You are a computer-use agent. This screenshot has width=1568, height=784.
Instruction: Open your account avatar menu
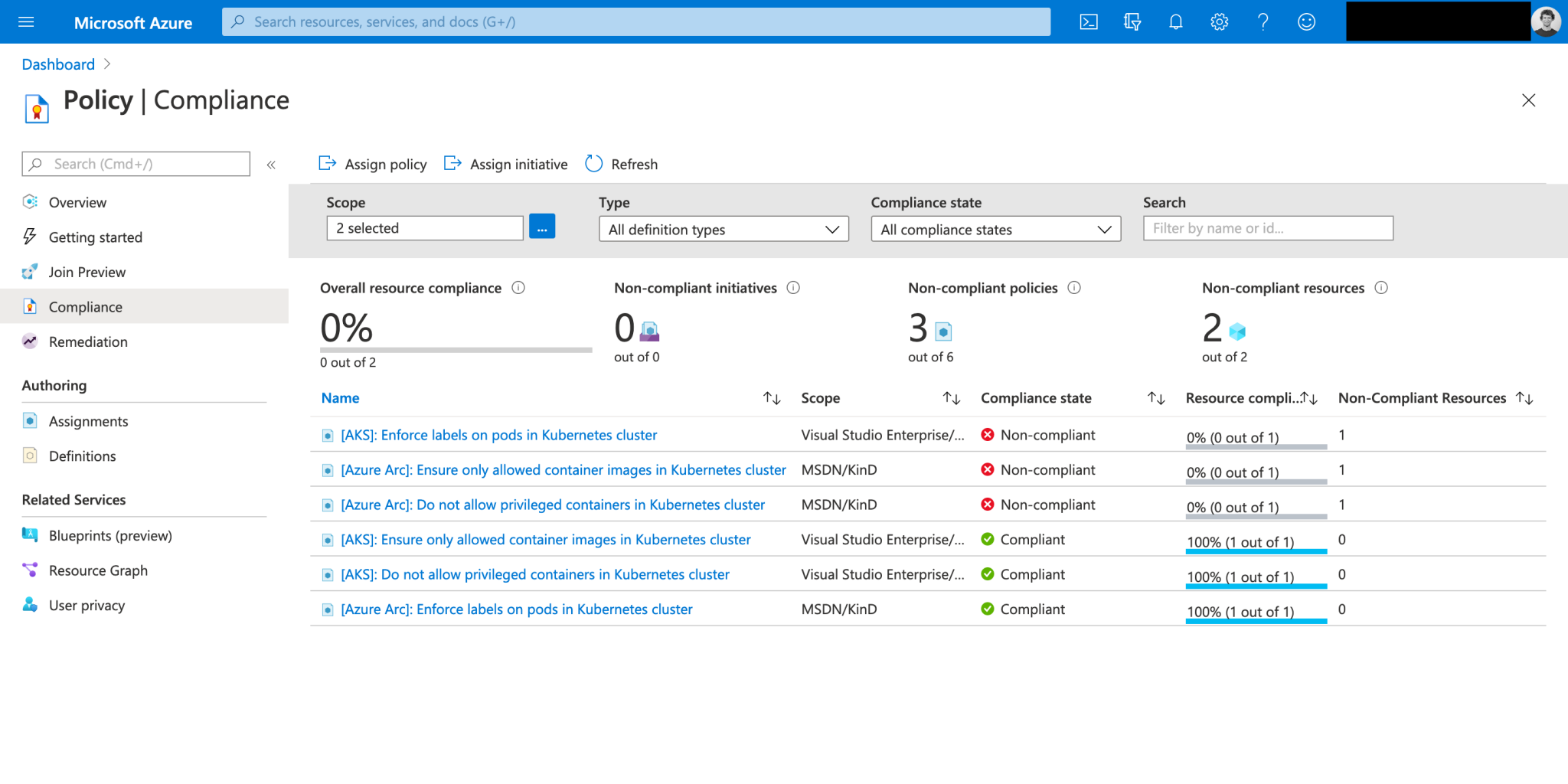click(x=1547, y=21)
